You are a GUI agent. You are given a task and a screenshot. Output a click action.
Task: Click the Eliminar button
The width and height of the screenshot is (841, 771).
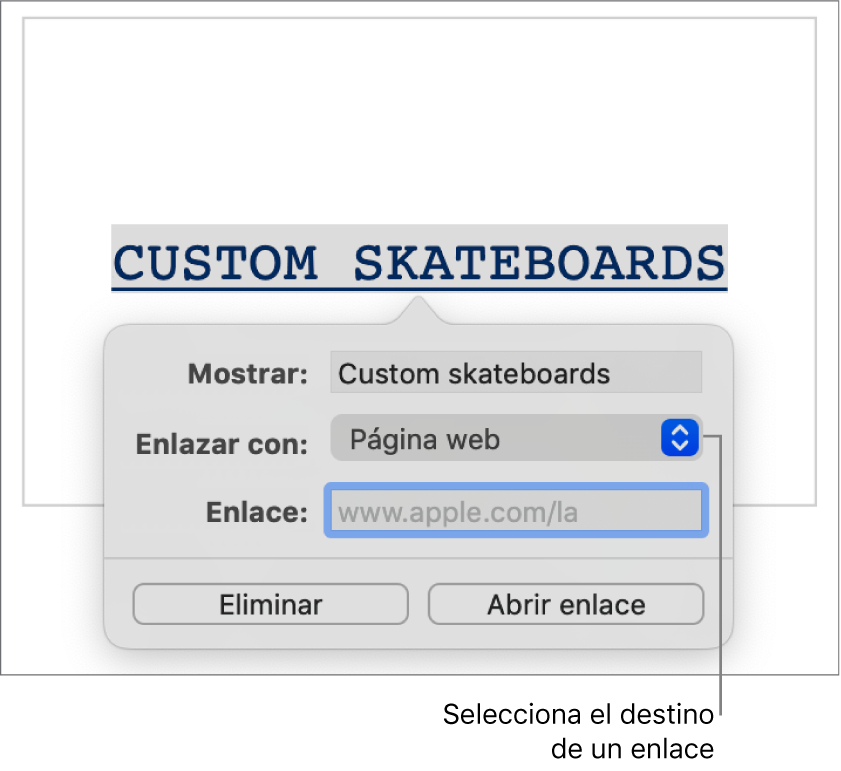coord(270,605)
